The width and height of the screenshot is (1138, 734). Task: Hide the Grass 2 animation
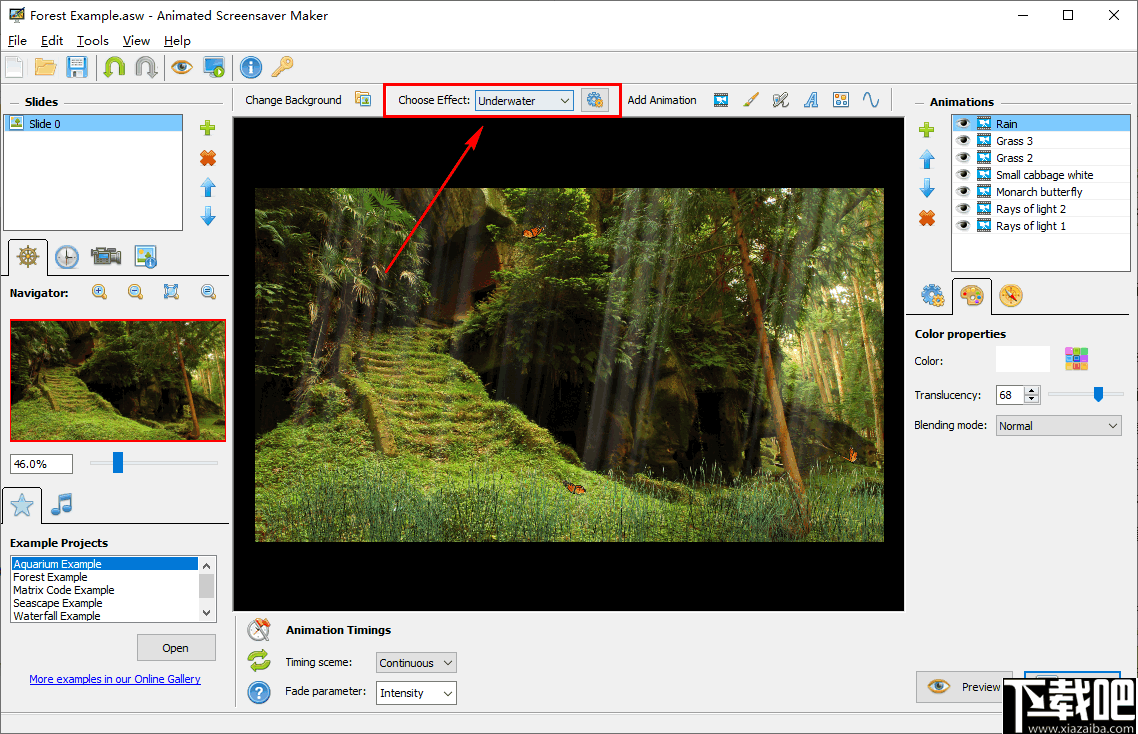click(x=964, y=158)
